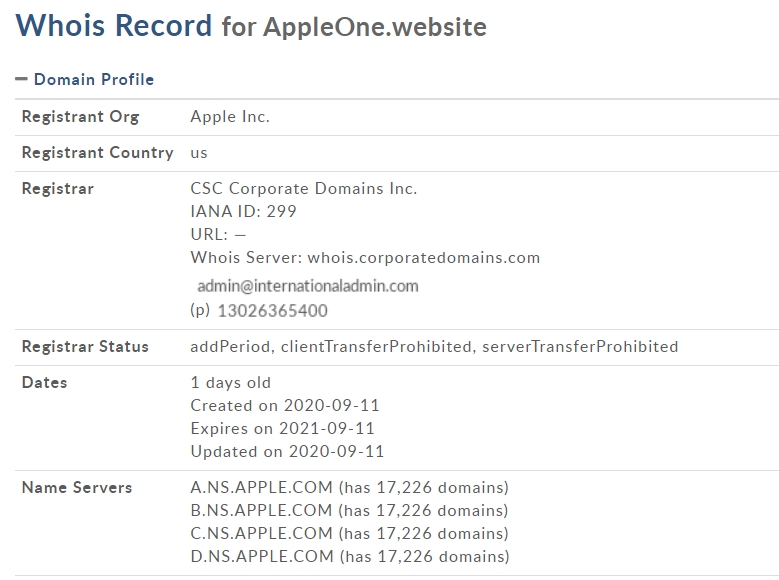Click the D.NS.APPLE.COM name server entry
Viewport: 779px width, 580px height.
(350, 557)
